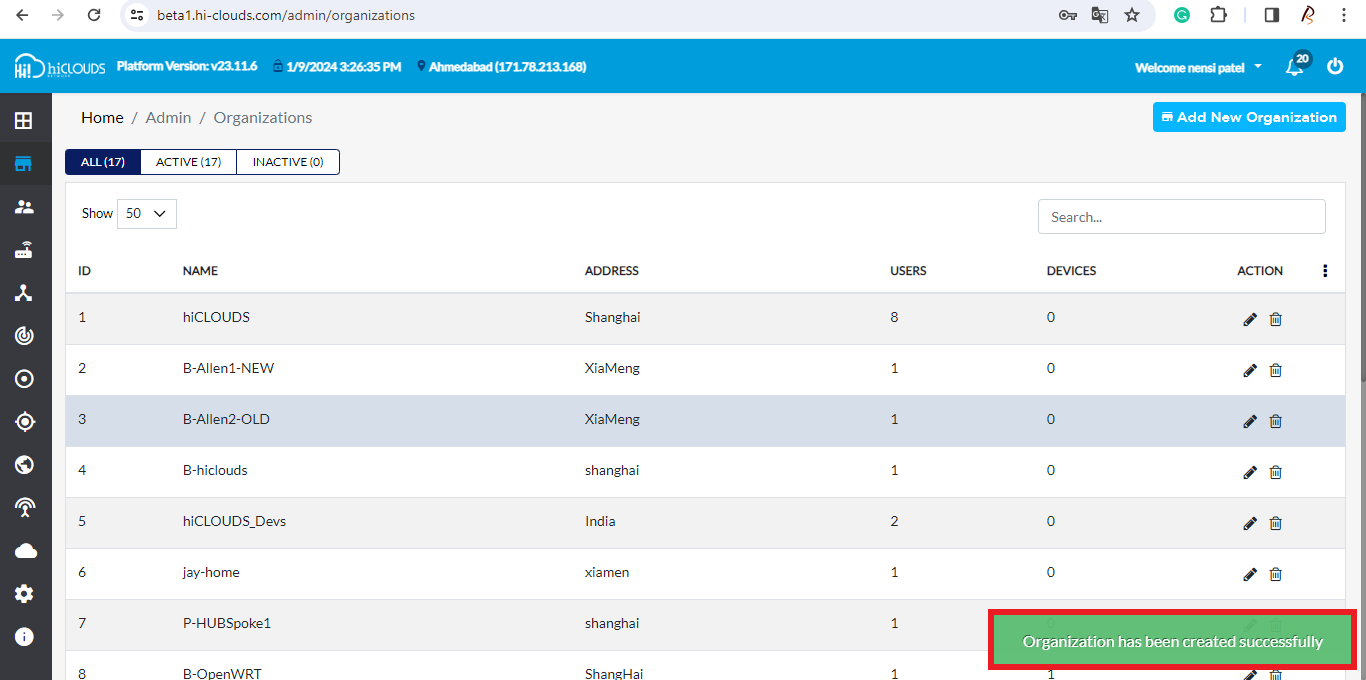Delete the B-Allen1-NEW organization

[x=1275, y=370]
